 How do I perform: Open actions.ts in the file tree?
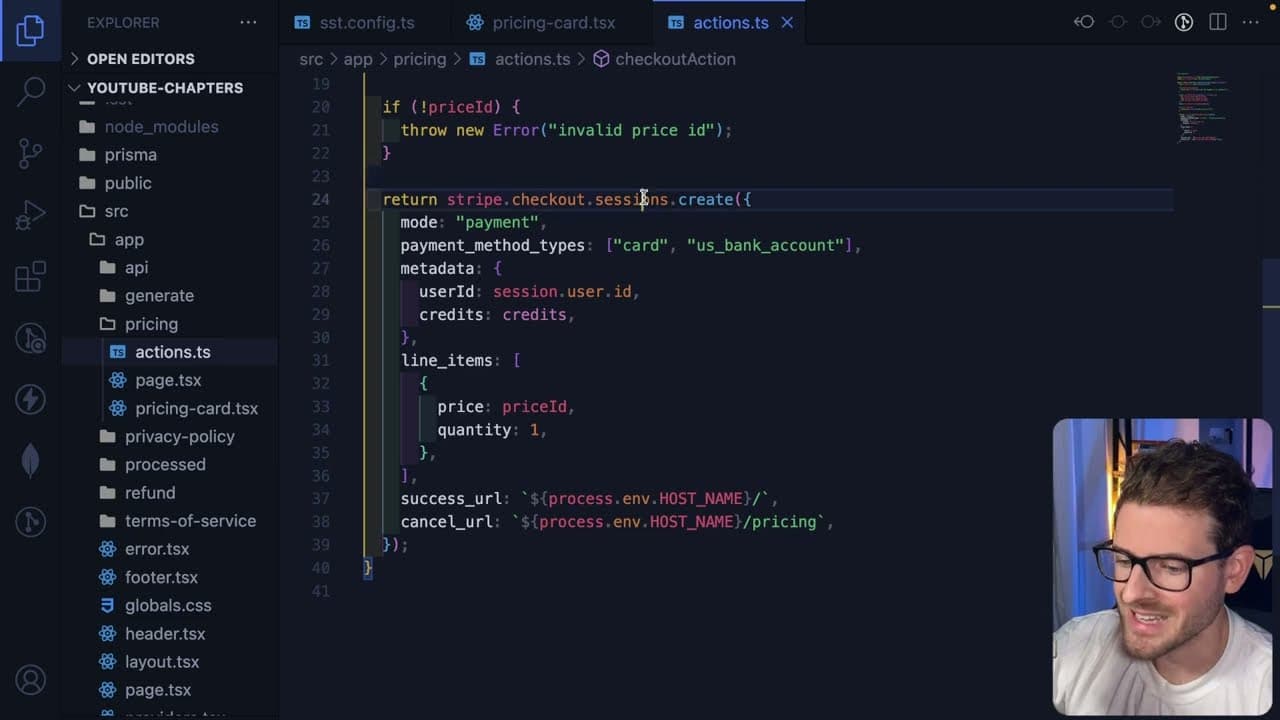pos(172,352)
